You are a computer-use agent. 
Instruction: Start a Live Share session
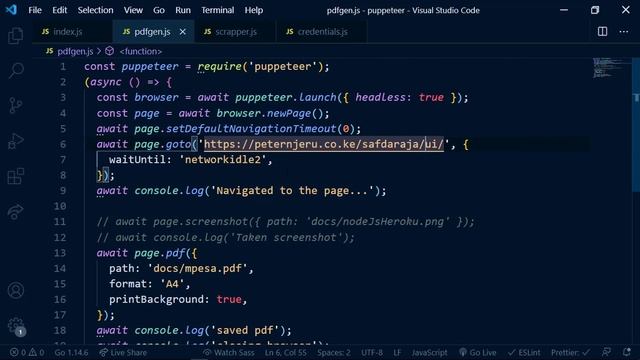pos(123,353)
